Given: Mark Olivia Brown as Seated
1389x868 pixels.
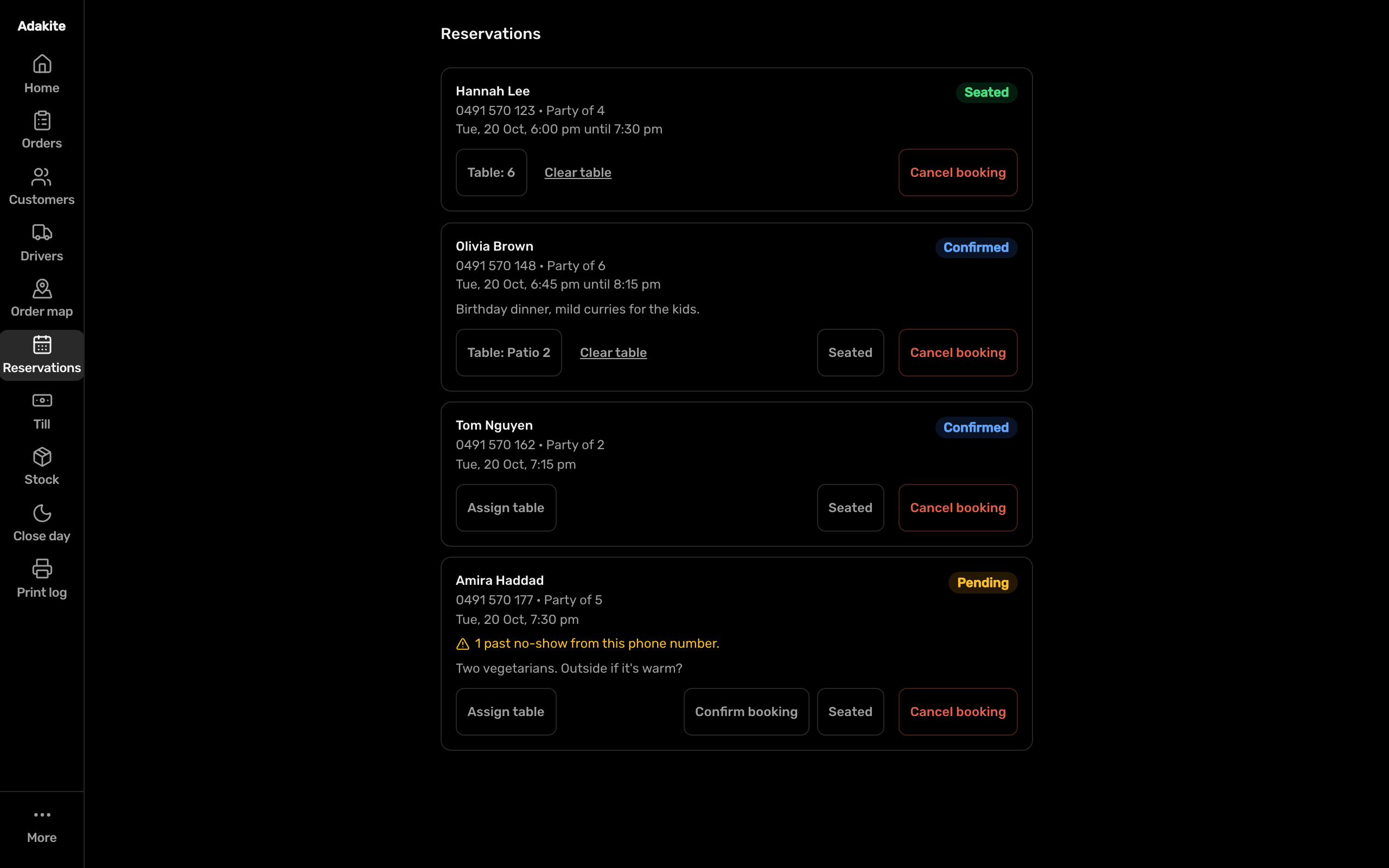Looking at the screenshot, I should (850, 353).
